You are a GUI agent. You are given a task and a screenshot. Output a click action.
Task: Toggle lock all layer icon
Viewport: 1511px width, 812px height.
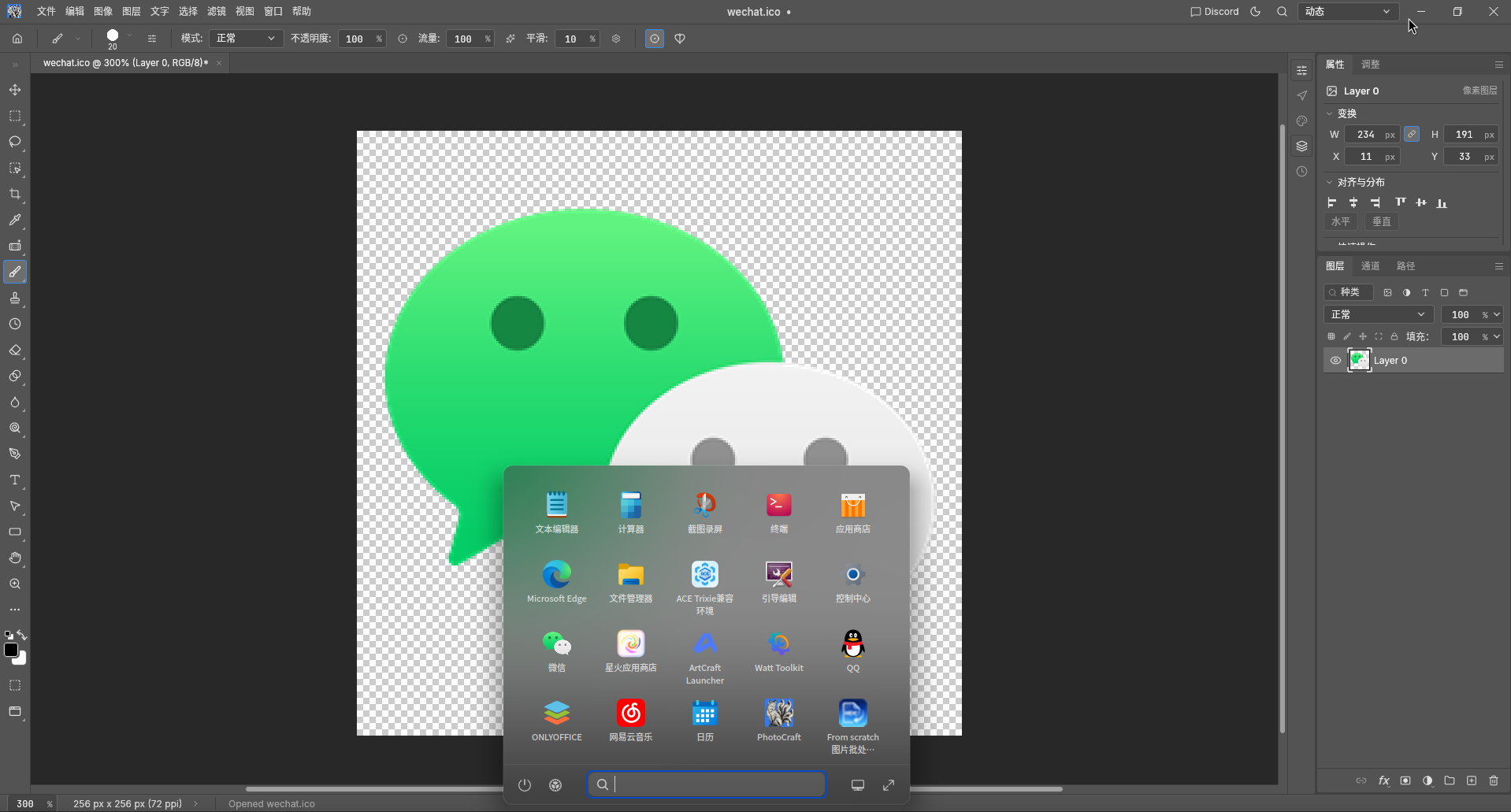(1394, 336)
